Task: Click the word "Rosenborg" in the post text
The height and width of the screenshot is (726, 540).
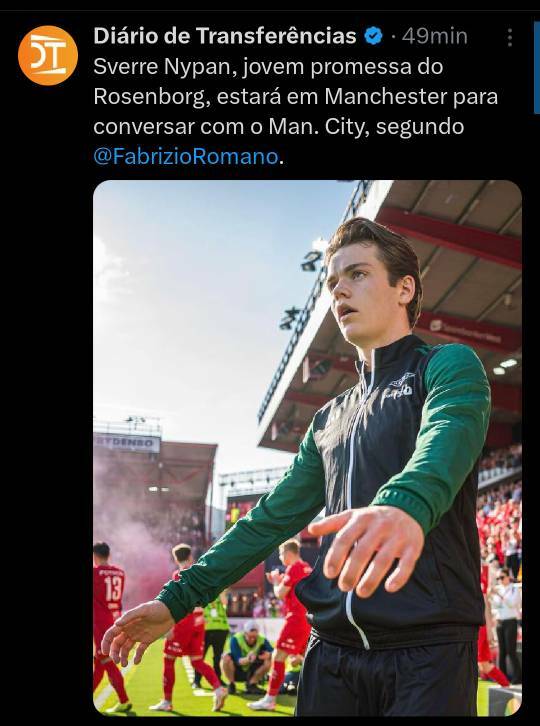Action: click(149, 97)
